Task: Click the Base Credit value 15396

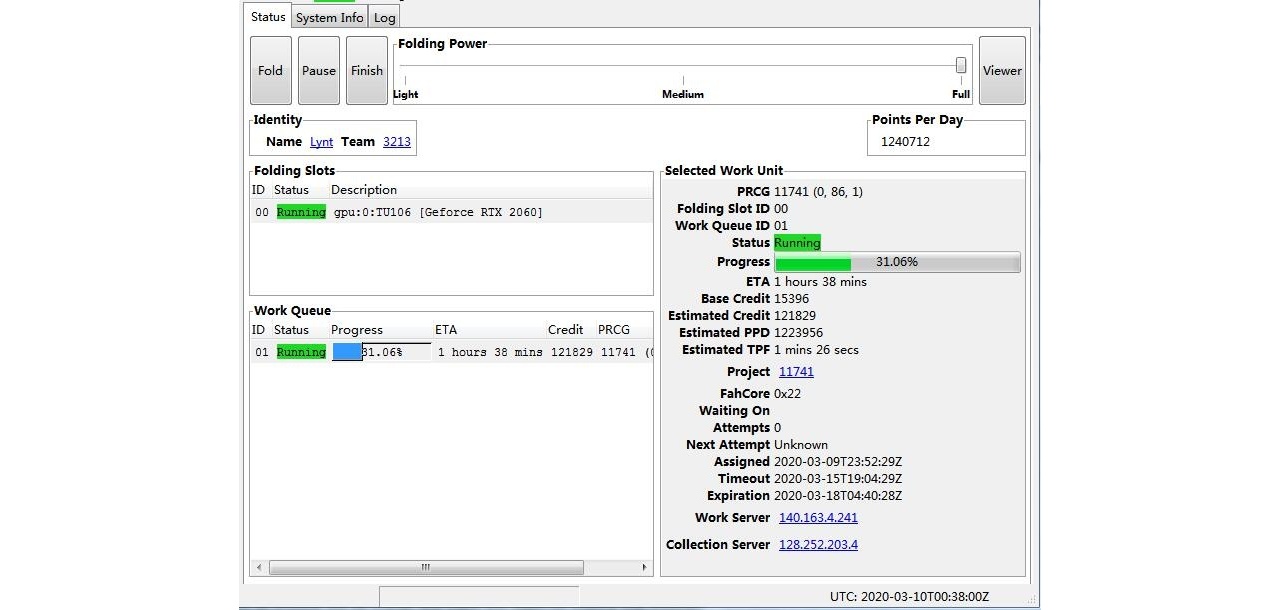Action: coord(792,299)
